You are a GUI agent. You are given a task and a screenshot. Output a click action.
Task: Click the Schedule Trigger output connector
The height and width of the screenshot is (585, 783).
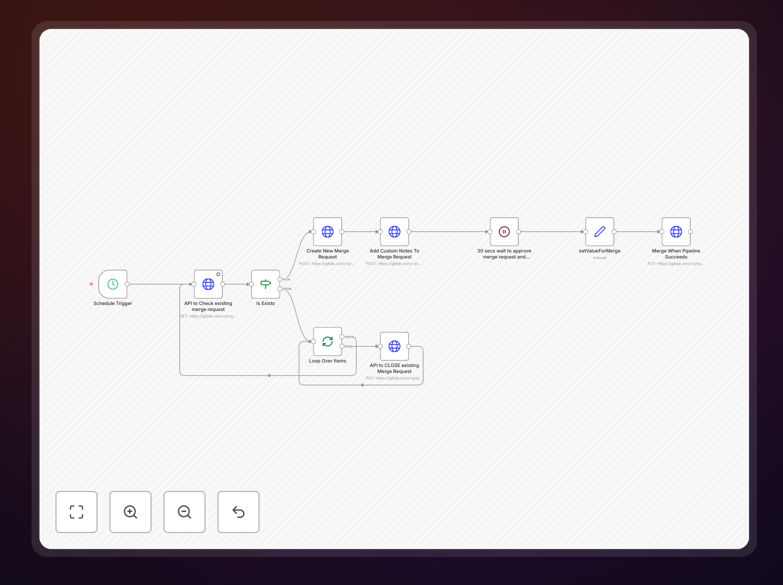point(127,284)
